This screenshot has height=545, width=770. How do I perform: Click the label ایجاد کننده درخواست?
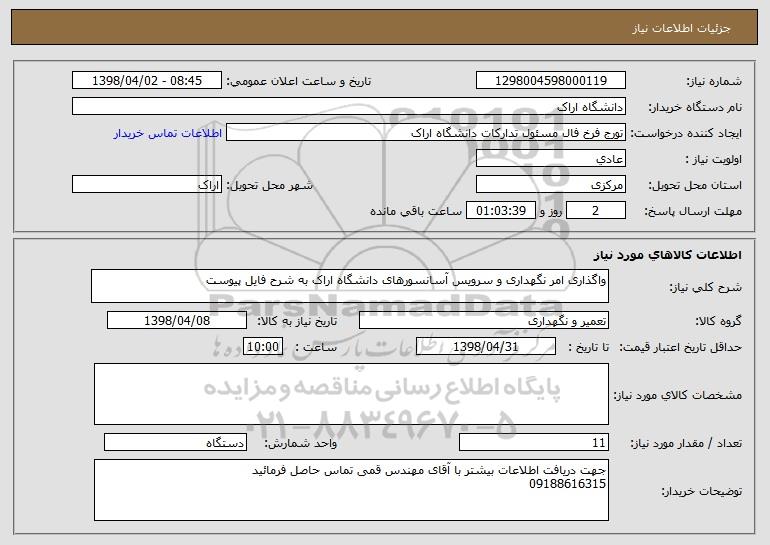[686, 133]
